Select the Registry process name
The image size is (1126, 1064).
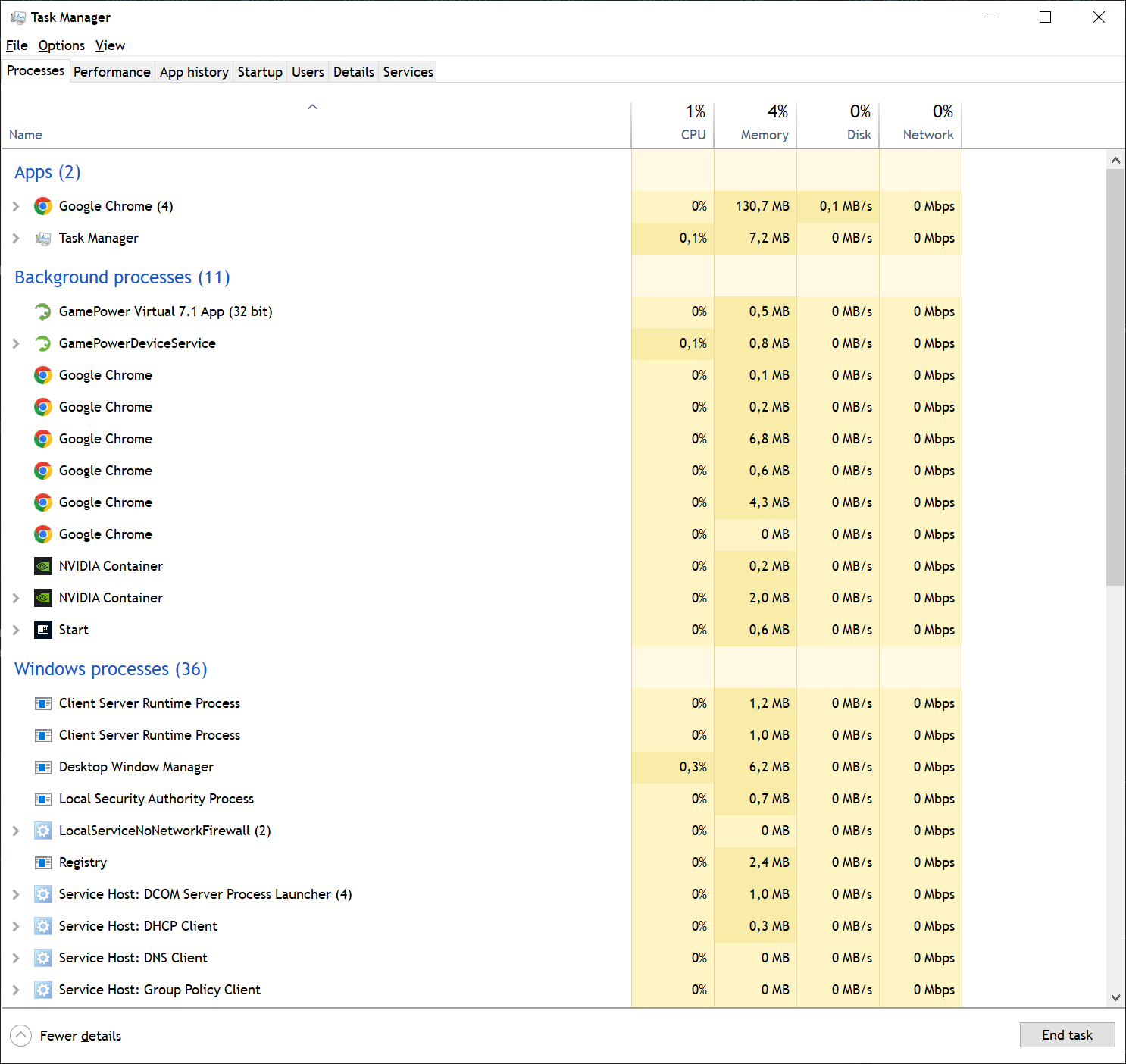point(83,862)
